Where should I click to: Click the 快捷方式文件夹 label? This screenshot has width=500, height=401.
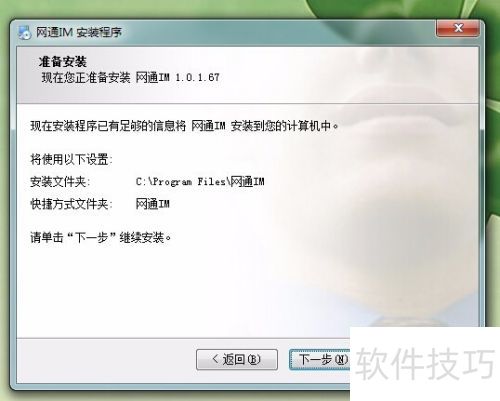(x=71, y=204)
